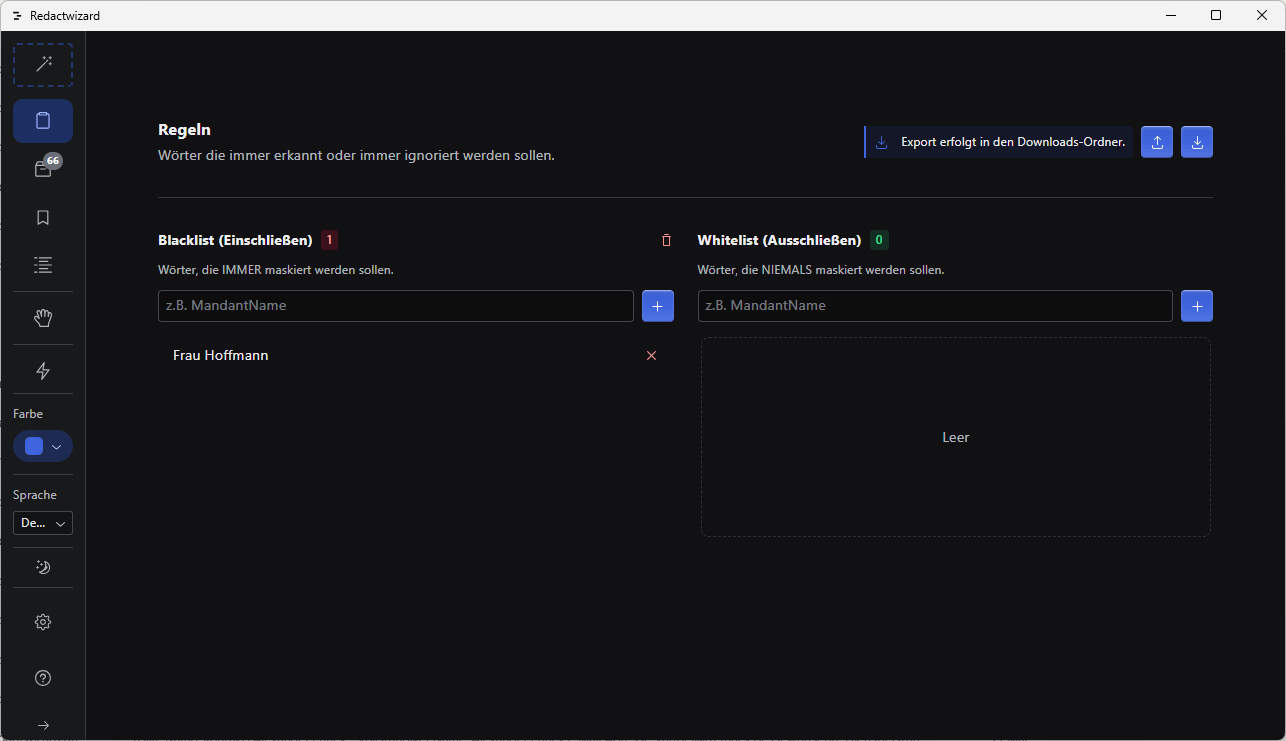The width and height of the screenshot is (1286, 741).
Task: Remove Frau Hoffmann from blacklist
Action: click(652, 355)
